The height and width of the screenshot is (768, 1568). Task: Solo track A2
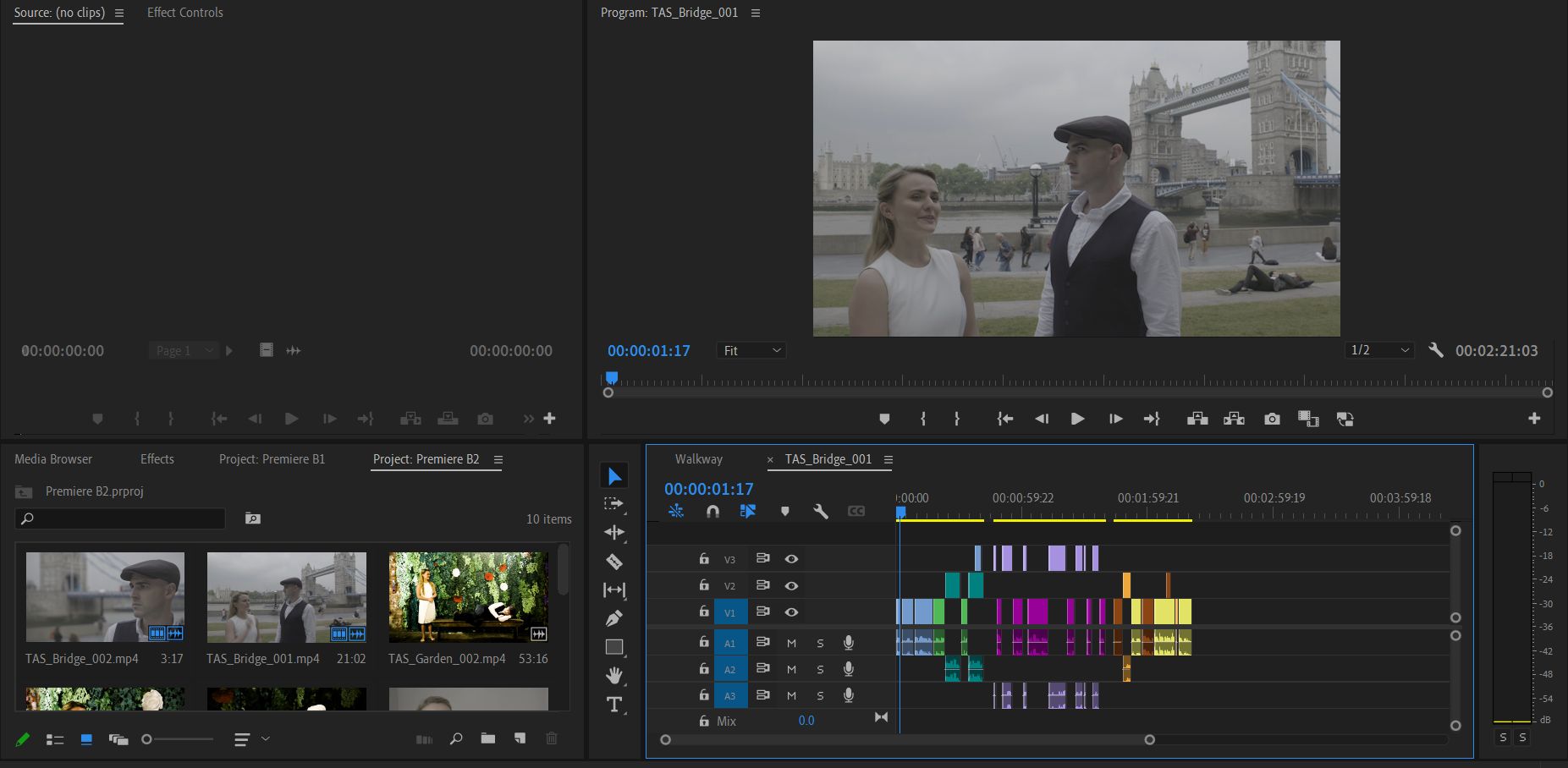click(x=820, y=670)
